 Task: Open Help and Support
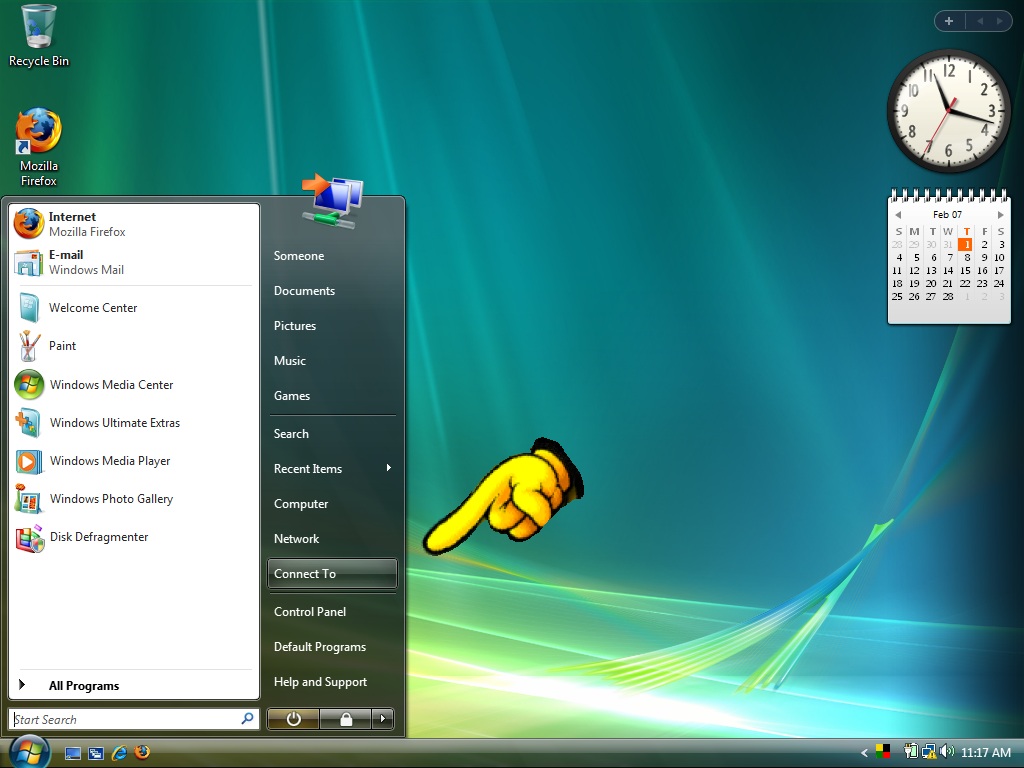[x=320, y=682]
